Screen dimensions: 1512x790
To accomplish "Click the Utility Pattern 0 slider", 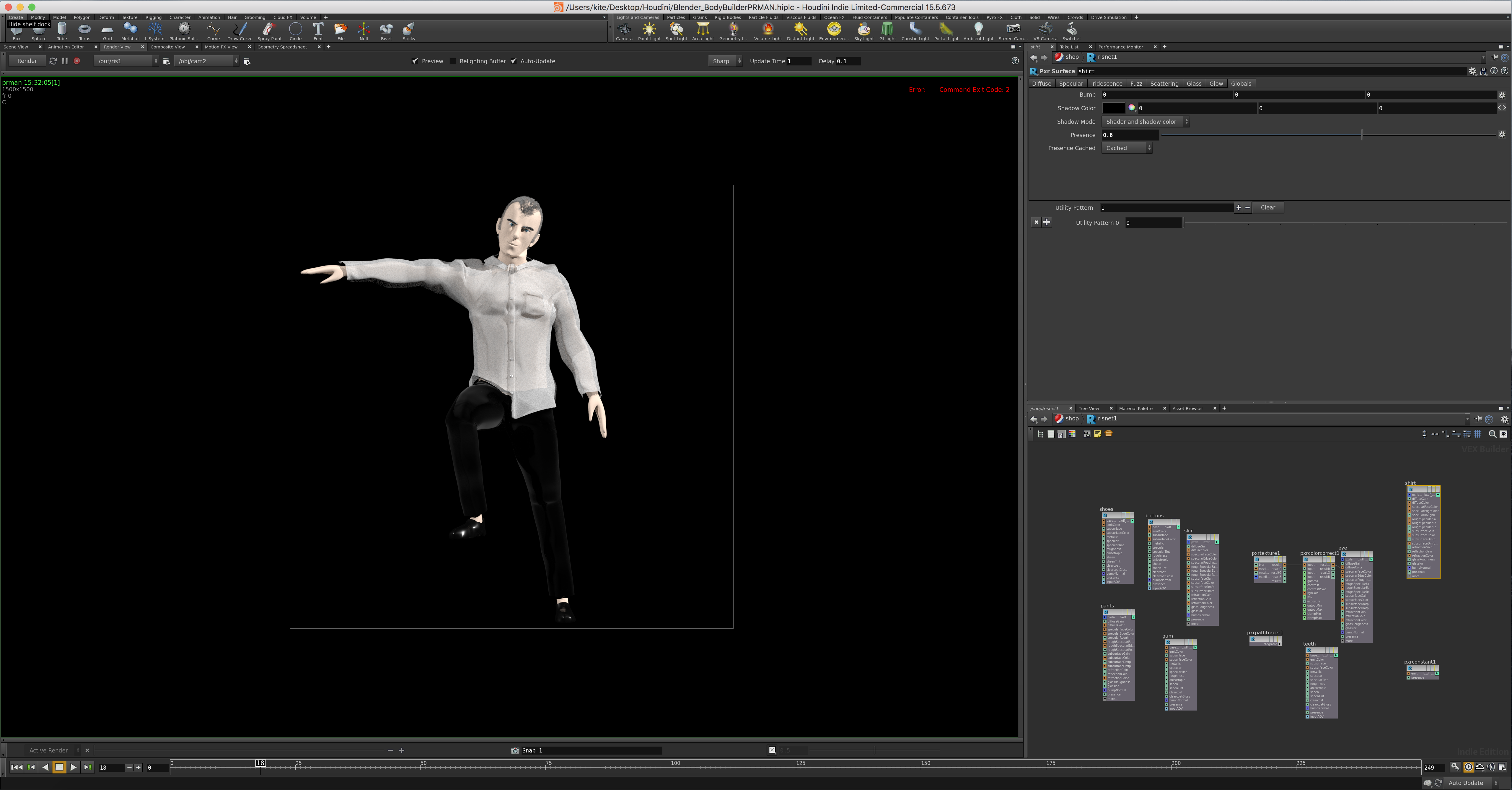I will tap(1345, 222).
